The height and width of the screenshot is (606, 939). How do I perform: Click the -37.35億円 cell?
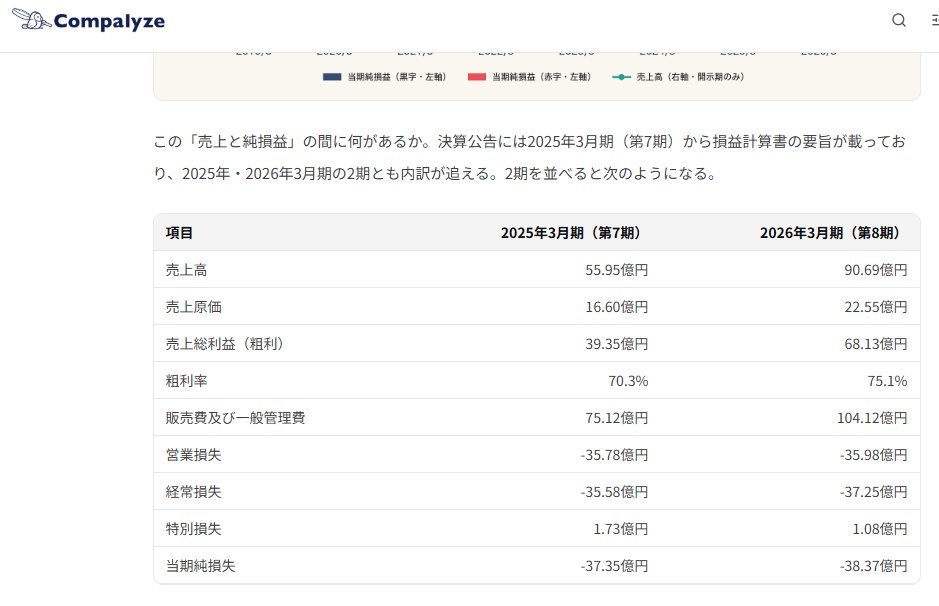[614, 566]
